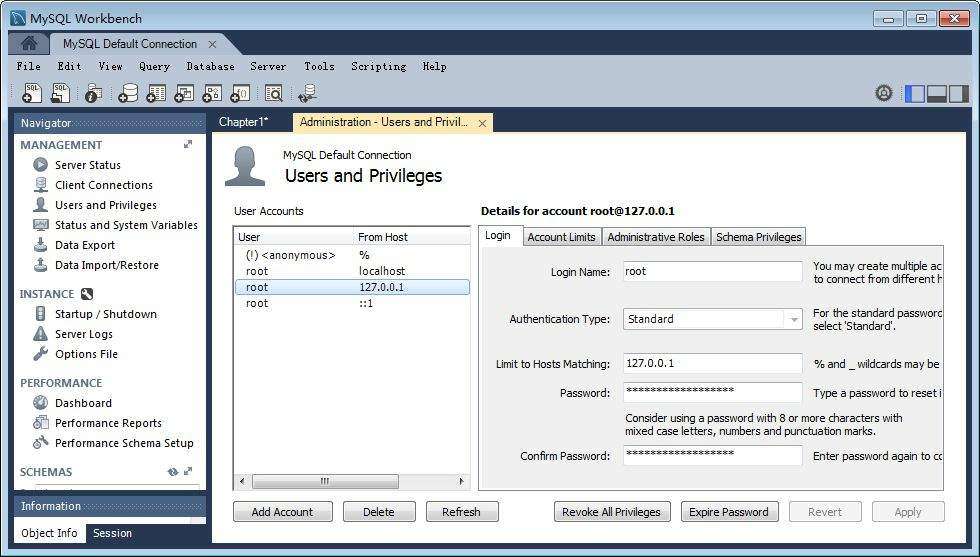Toggle the right sidebar panel view

point(958,94)
